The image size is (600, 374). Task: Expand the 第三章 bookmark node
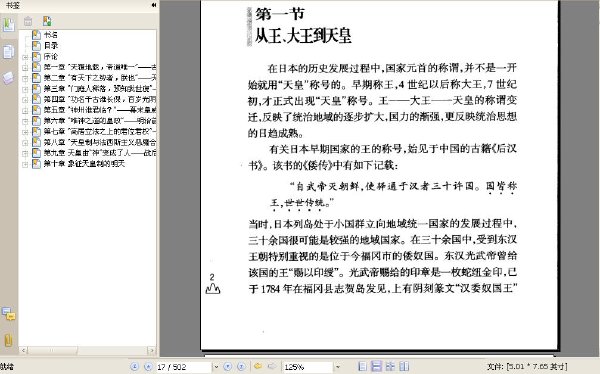click(25, 90)
